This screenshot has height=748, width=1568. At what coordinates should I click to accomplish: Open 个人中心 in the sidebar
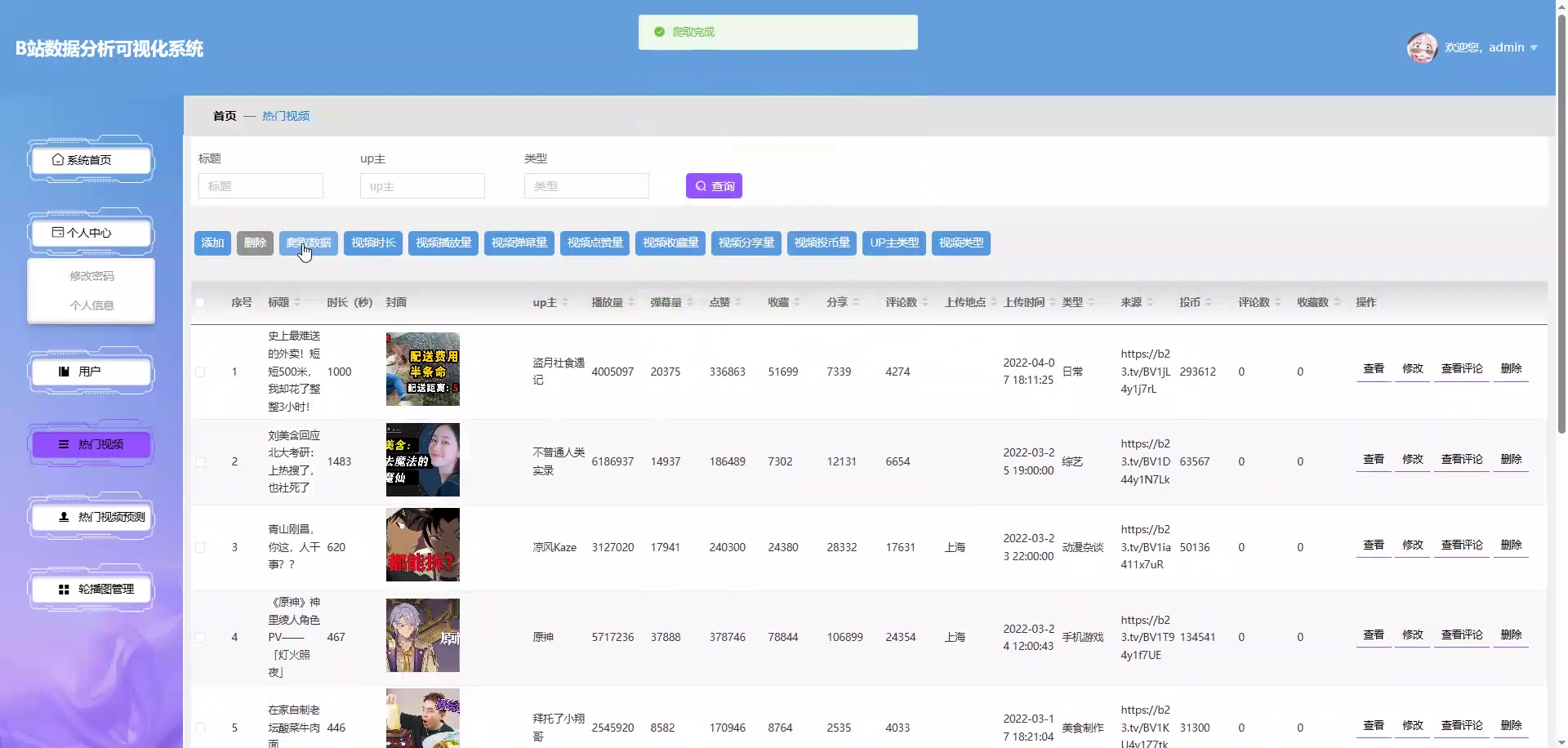click(91, 233)
